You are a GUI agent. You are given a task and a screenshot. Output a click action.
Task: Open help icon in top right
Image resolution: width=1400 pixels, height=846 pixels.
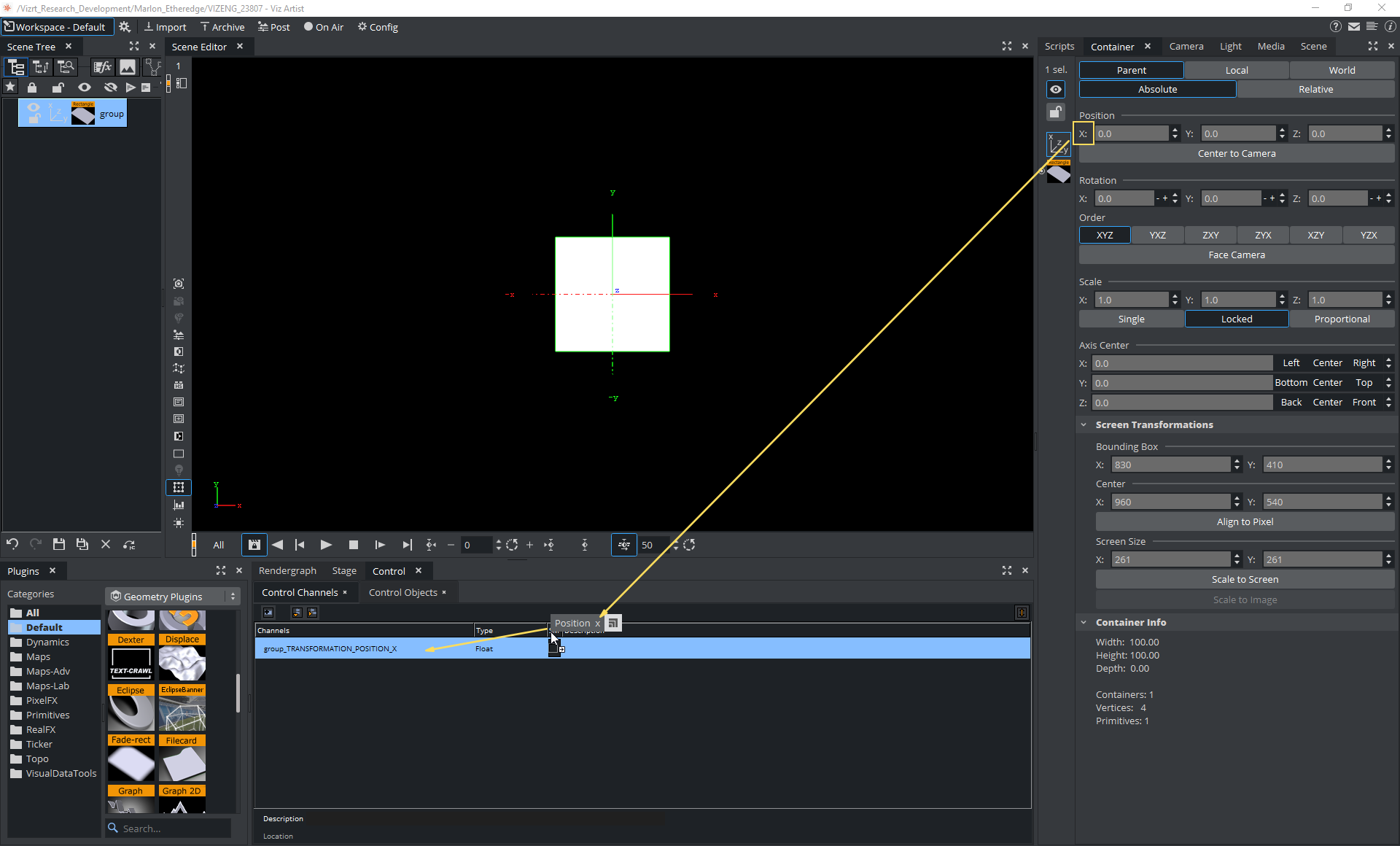point(1335,26)
